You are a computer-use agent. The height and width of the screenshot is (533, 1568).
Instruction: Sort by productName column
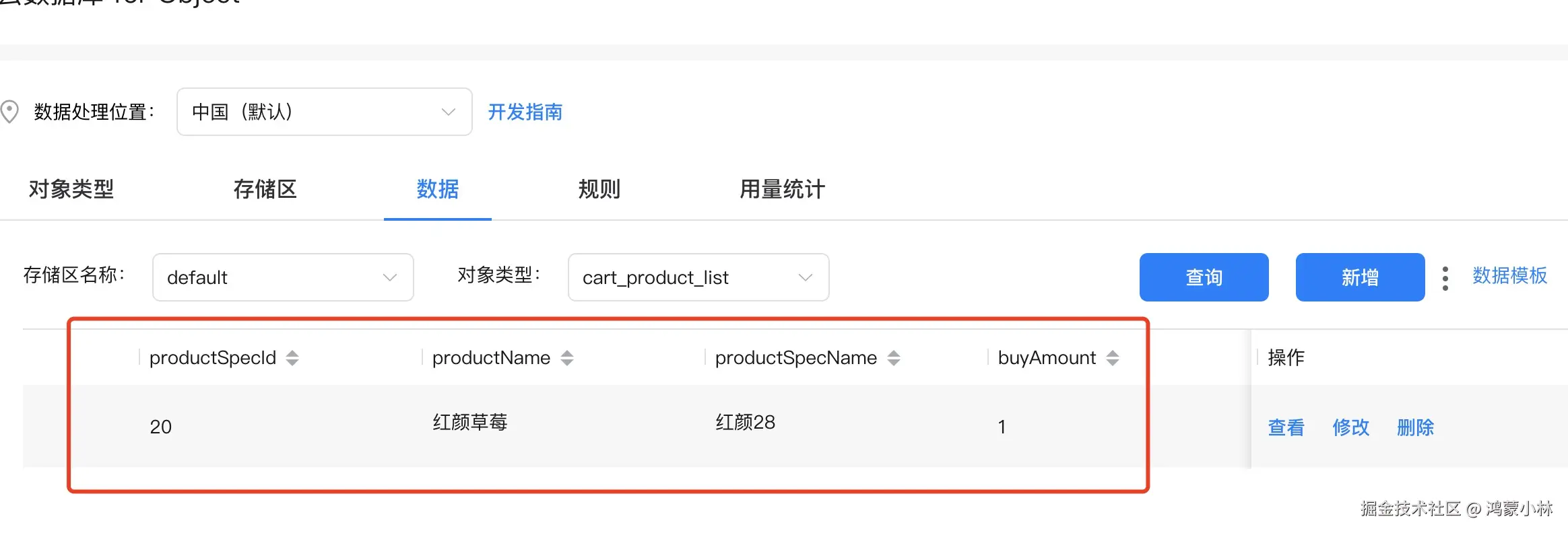(567, 358)
